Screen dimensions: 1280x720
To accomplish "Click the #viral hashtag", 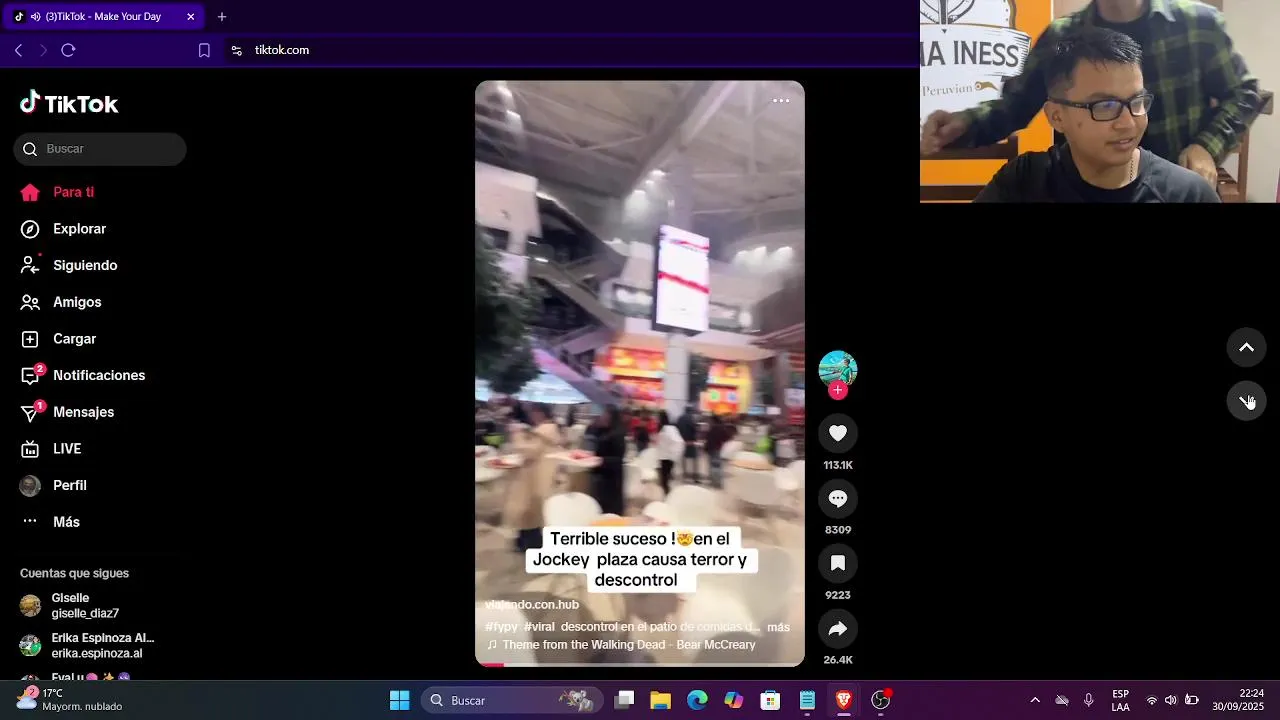I will tap(539, 627).
